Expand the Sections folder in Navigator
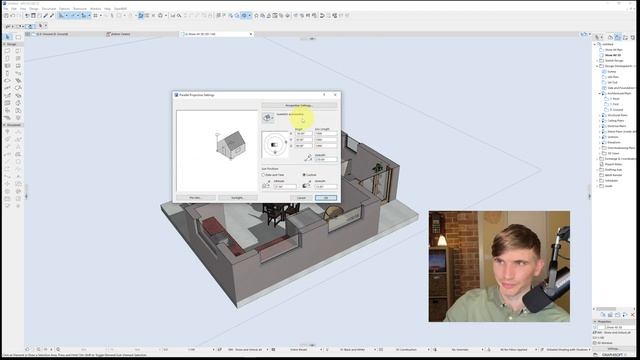This screenshot has height=360, width=640. [600, 137]
